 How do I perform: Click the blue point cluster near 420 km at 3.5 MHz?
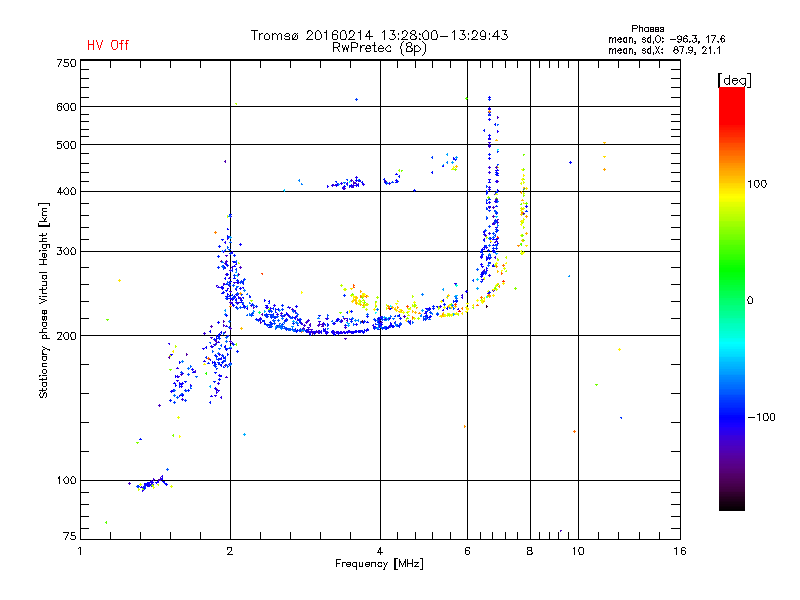click(x=346, y=183)
